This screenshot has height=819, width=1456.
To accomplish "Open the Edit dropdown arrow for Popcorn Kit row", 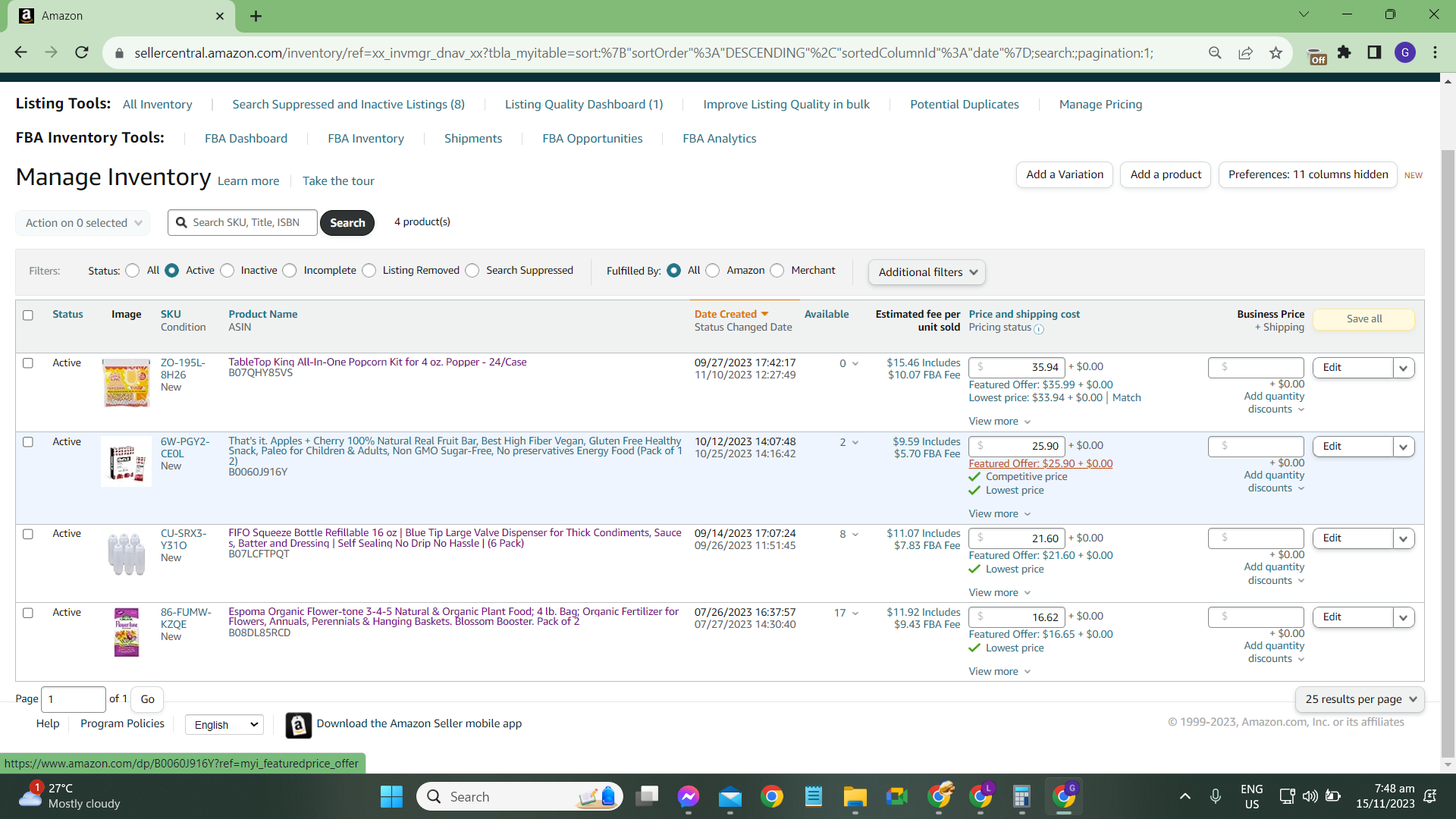I will pyautogui.click(x=1404, y=368).
